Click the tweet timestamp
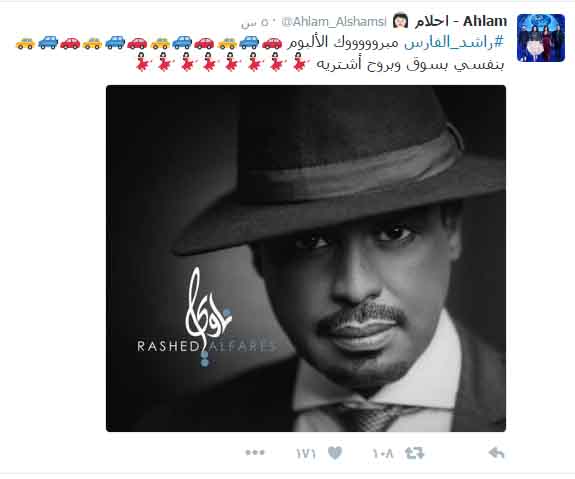 point(254,23)
